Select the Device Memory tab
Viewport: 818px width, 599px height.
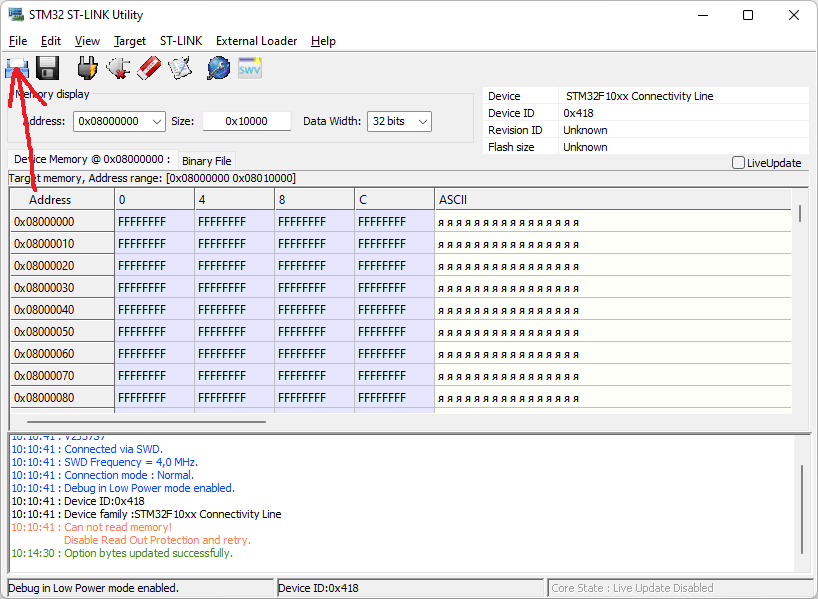point(92,159)
